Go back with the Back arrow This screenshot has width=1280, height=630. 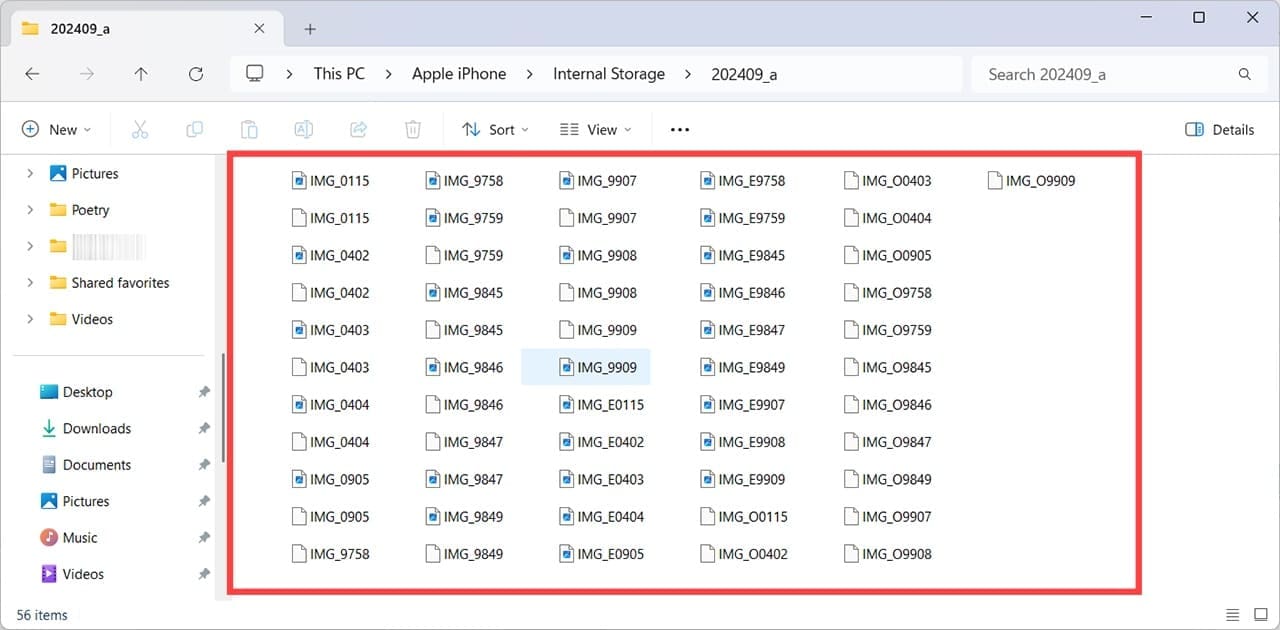pyautogui.click(x=32, y=74)
